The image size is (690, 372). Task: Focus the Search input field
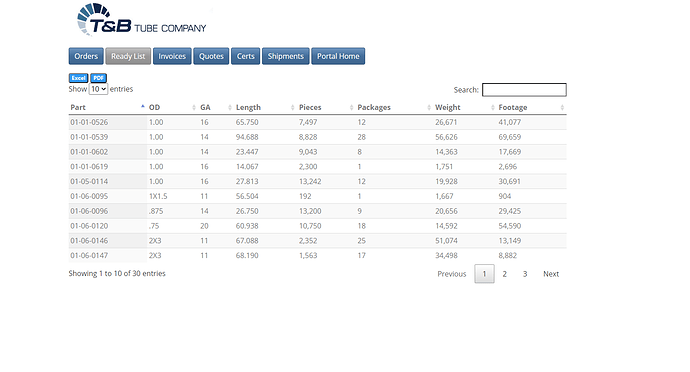click(524, 90)
